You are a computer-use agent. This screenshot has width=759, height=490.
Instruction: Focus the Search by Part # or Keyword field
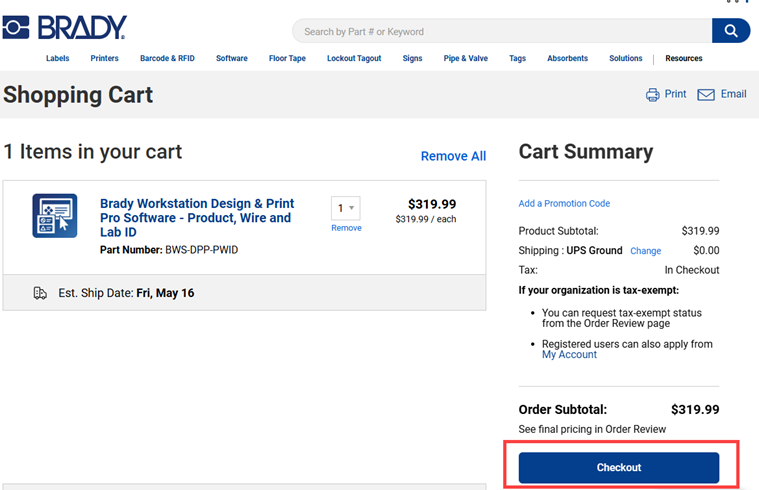502,31
